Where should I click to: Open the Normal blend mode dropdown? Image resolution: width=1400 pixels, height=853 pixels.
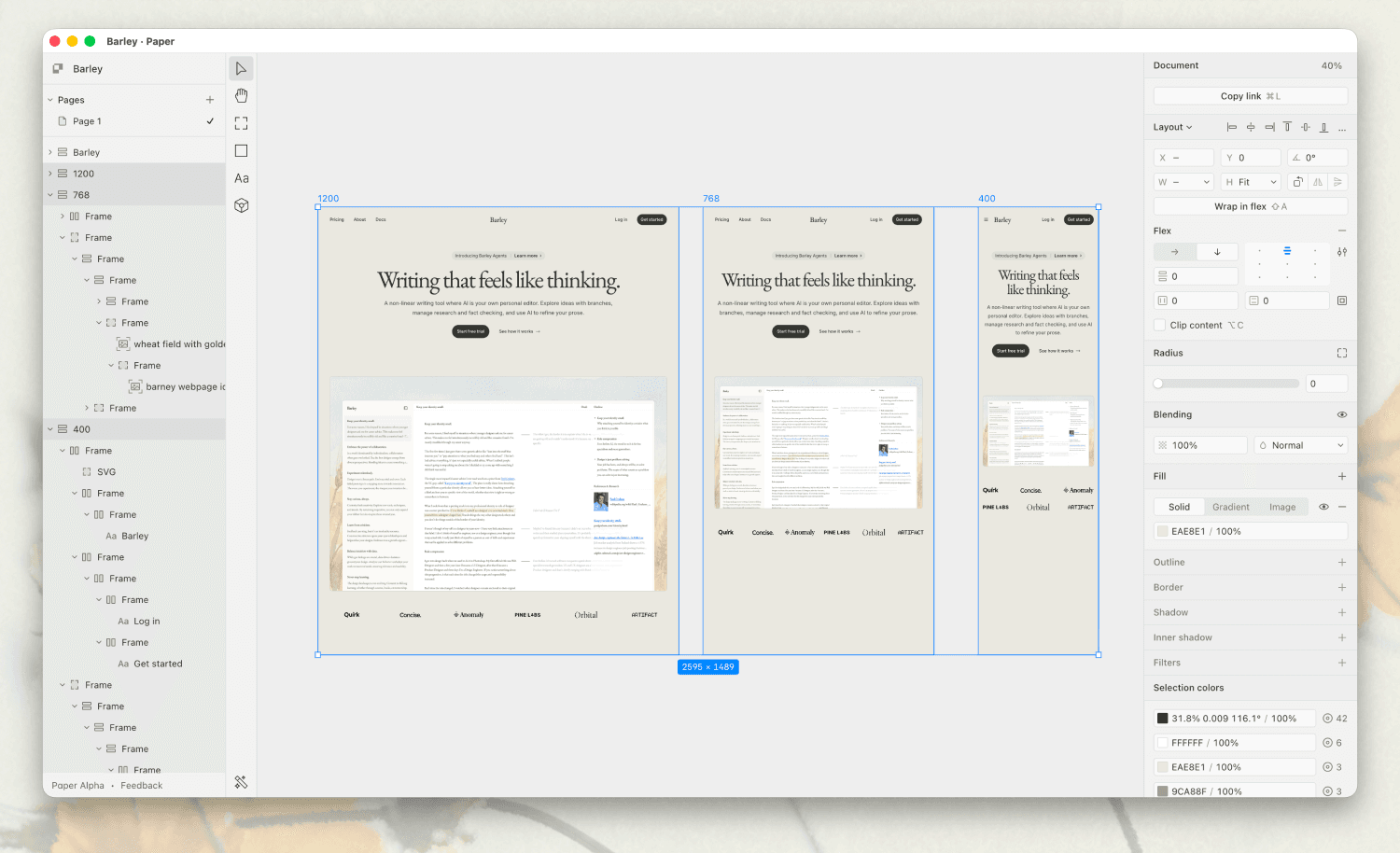point(1301,445)
